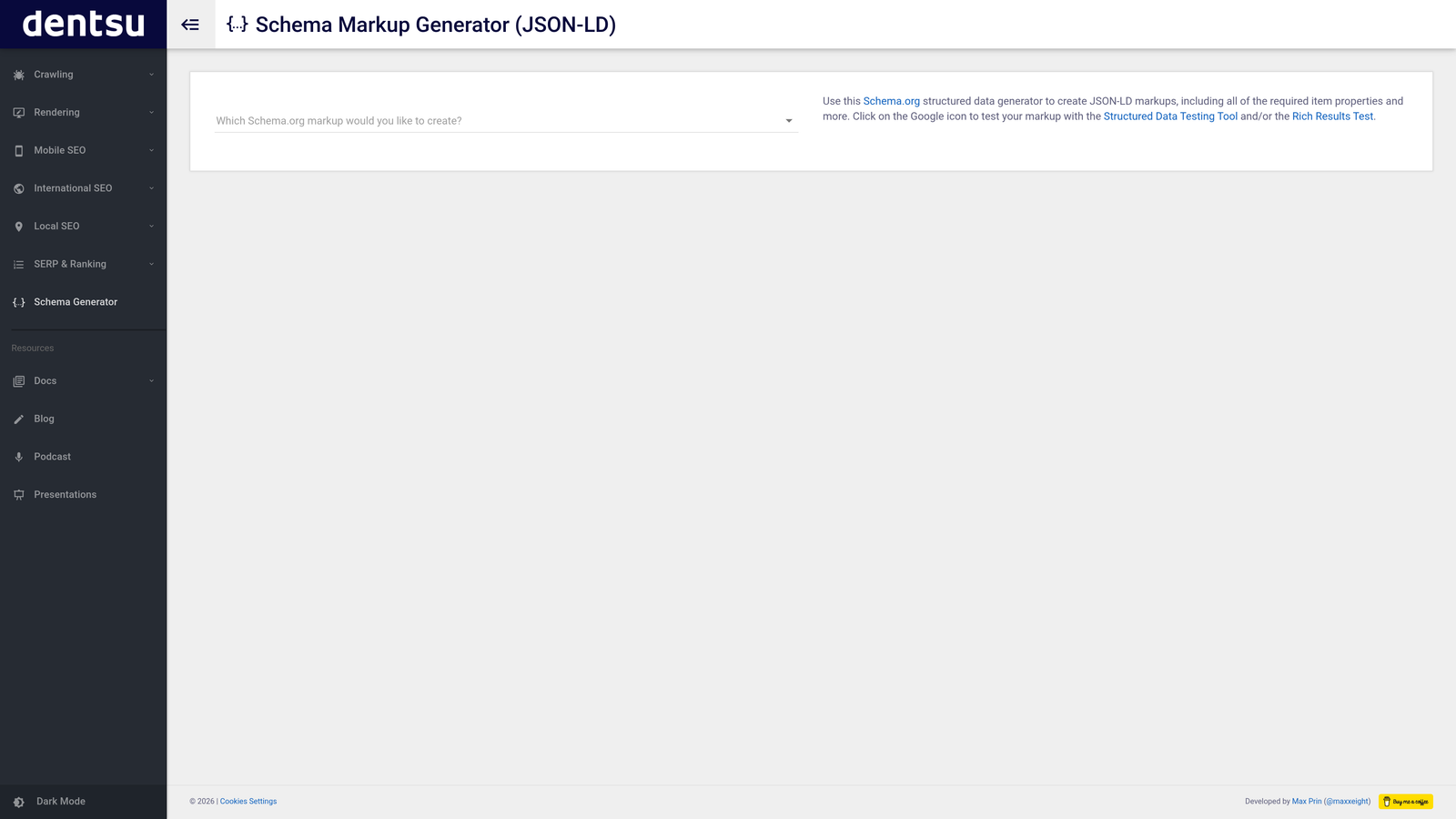Click the Podcast microphone icon
1456x819 pixels.
pyautogui.click(x=18, y=456)
